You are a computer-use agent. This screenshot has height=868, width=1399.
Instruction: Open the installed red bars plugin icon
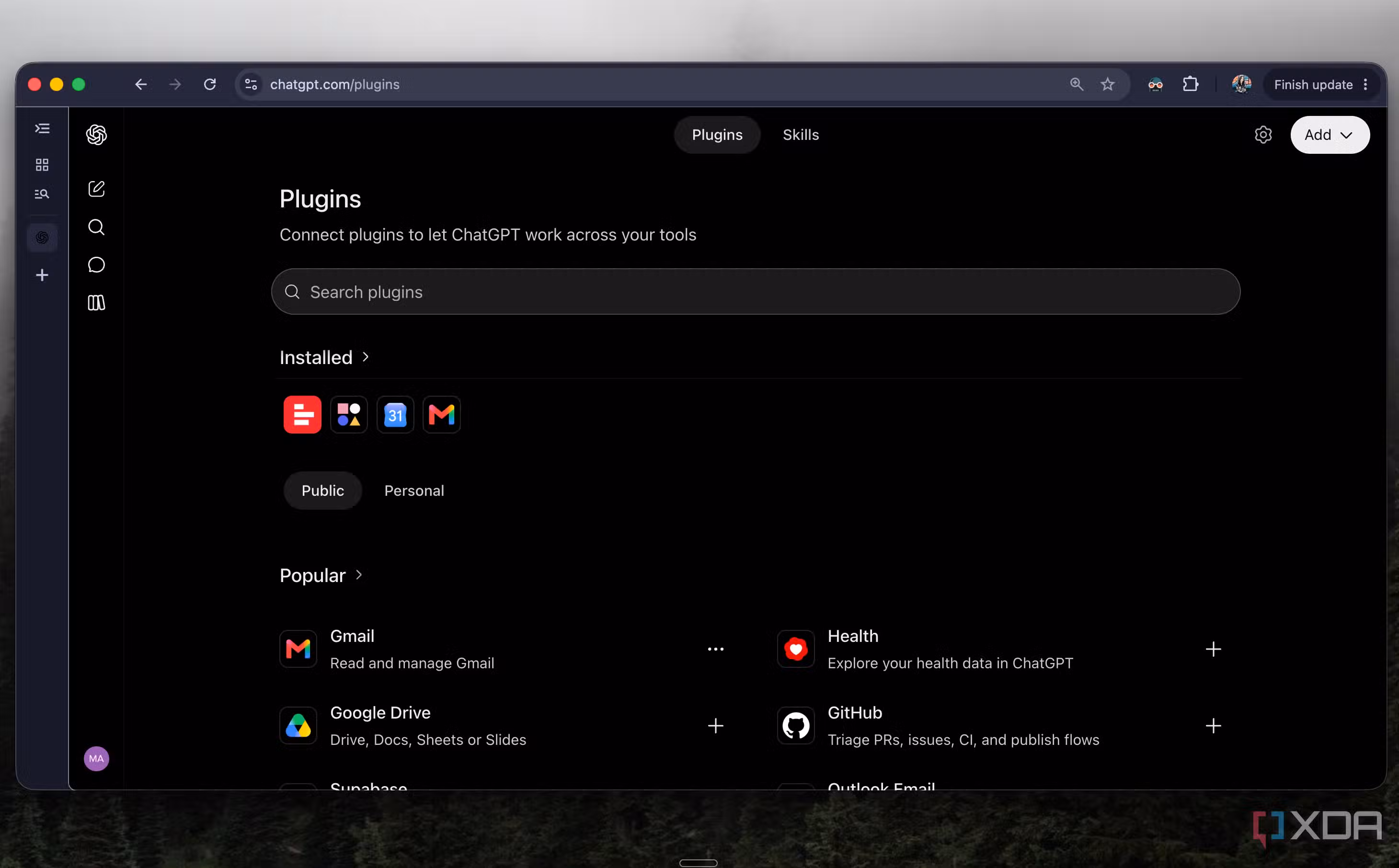click(302, 414)
